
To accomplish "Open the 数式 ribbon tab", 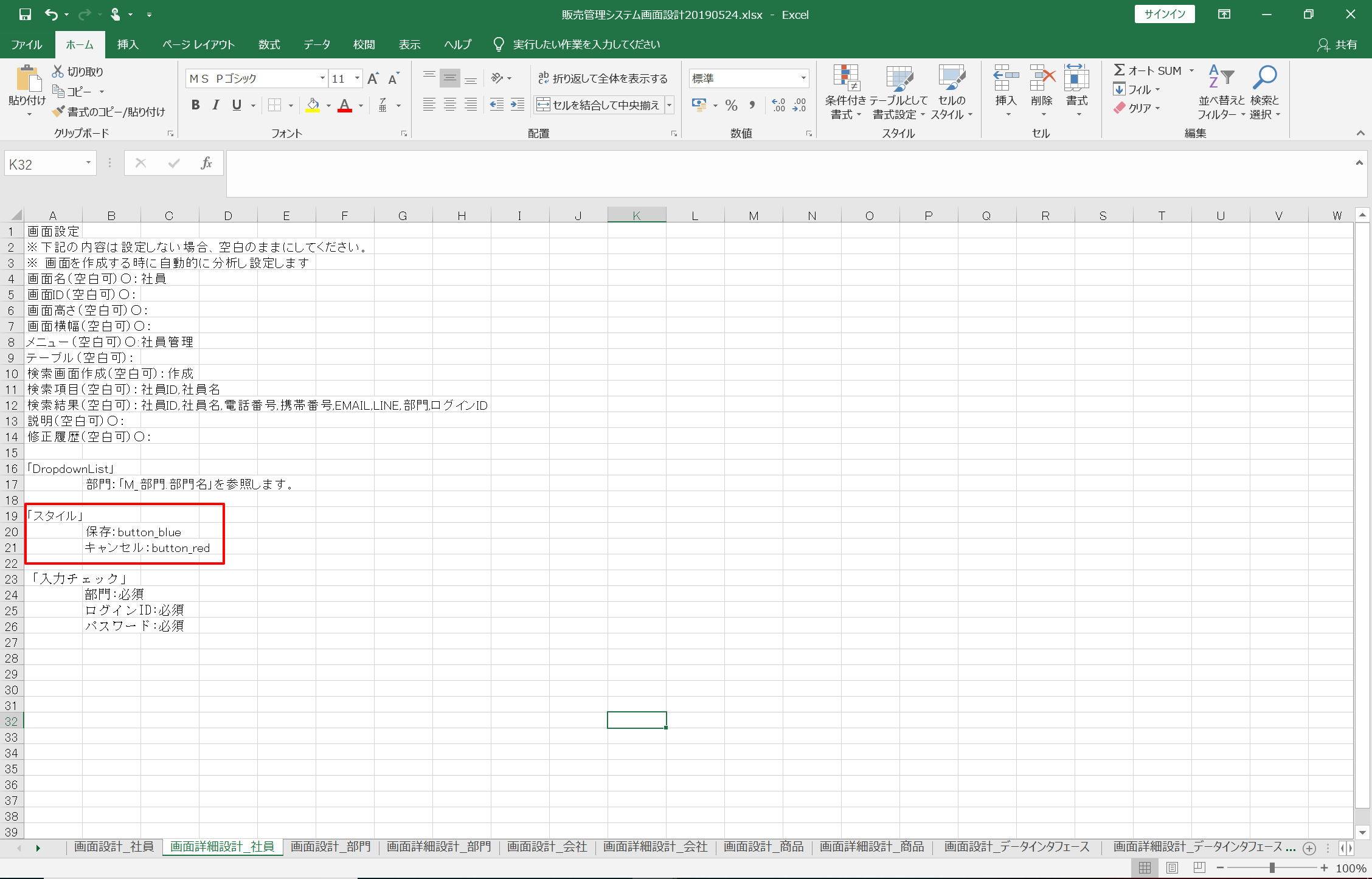I will (x=269, y=44).
